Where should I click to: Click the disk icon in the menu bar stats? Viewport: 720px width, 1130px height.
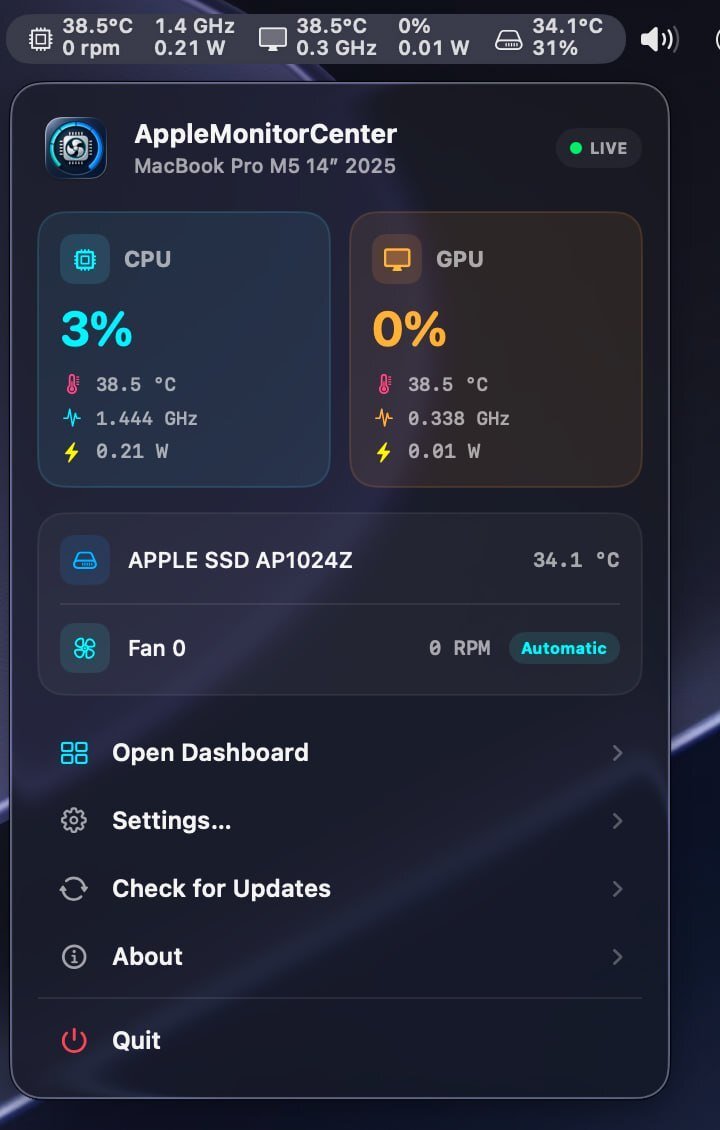509,40
